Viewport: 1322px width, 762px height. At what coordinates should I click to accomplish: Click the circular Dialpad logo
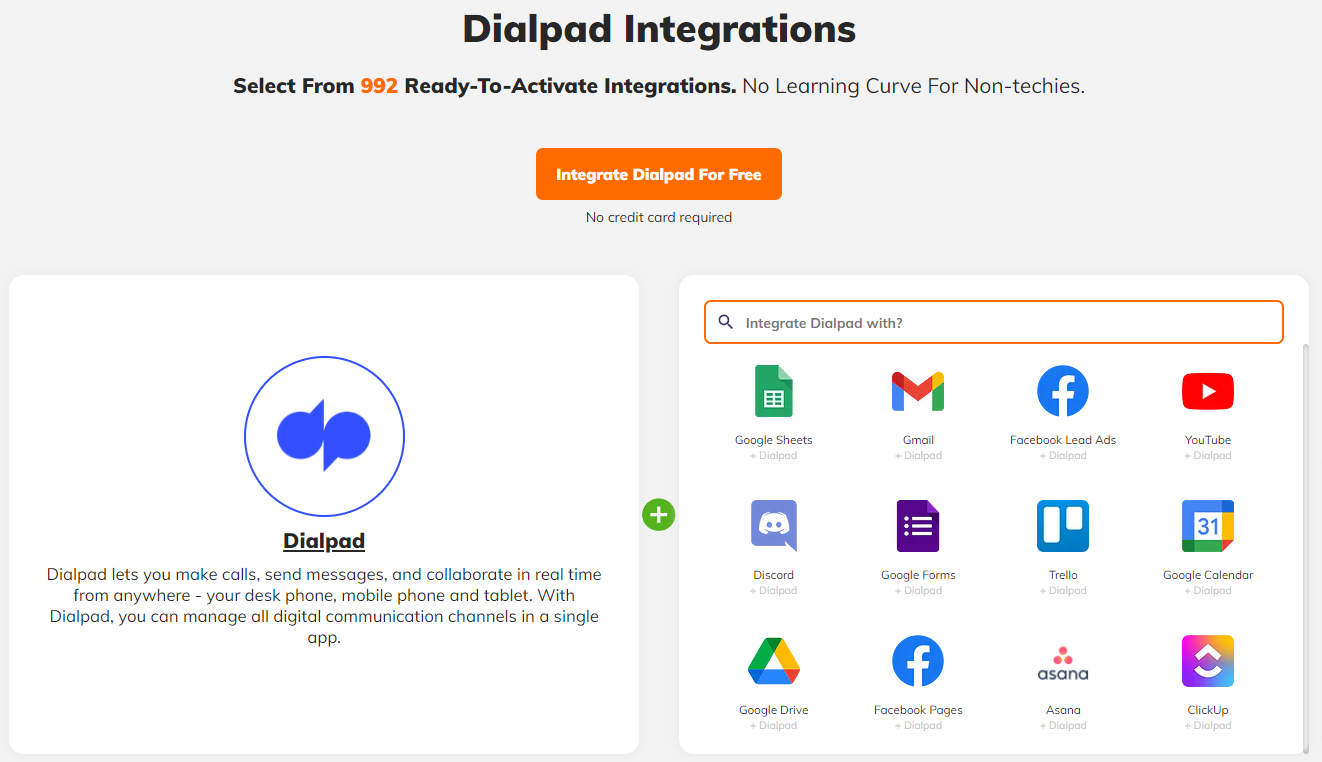click(x=324, y=436)
